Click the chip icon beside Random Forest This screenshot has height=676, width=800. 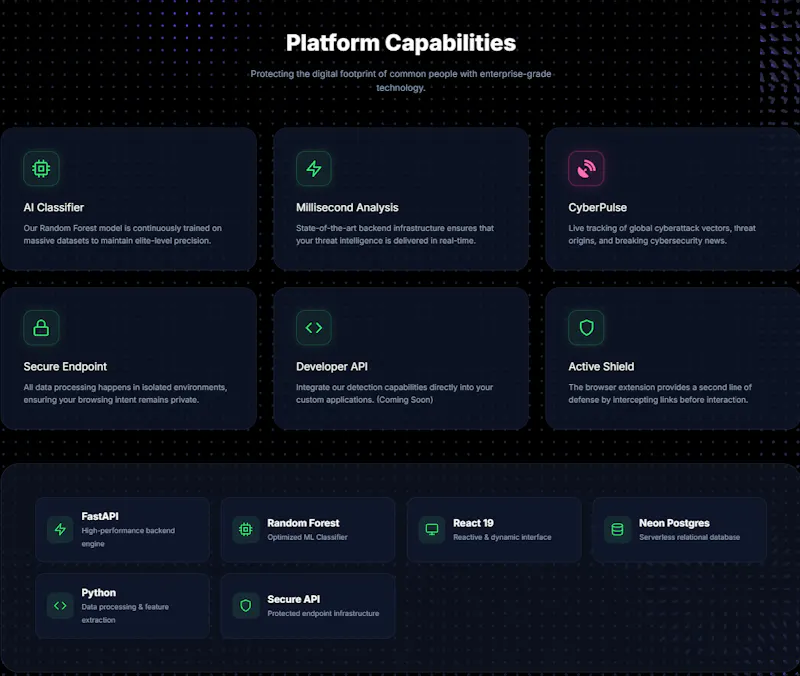coord(246,530)
